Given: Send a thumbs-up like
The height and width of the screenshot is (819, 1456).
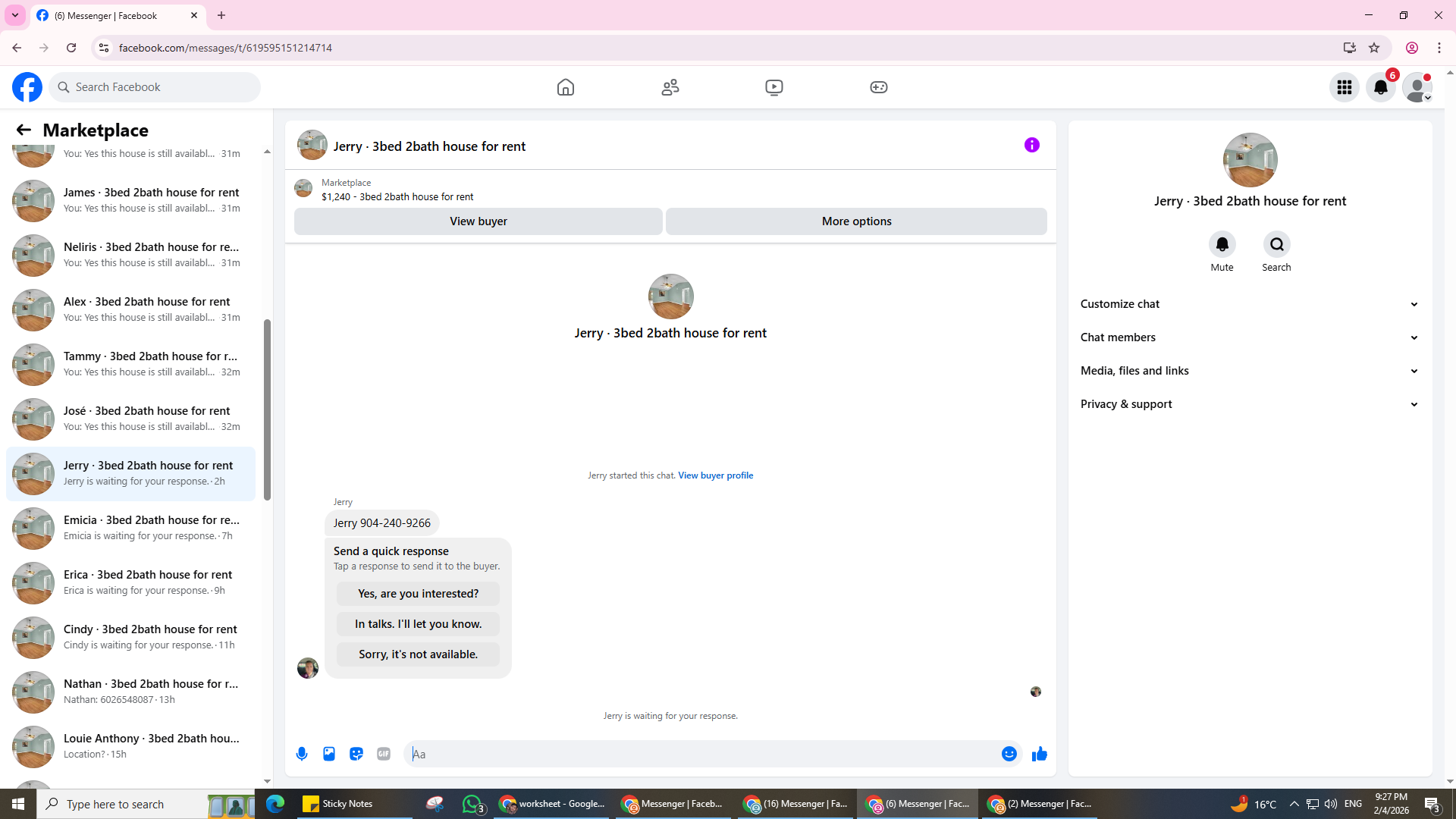Looking at the screenshot, I should pyautogui.click(x=1039, y=754).
